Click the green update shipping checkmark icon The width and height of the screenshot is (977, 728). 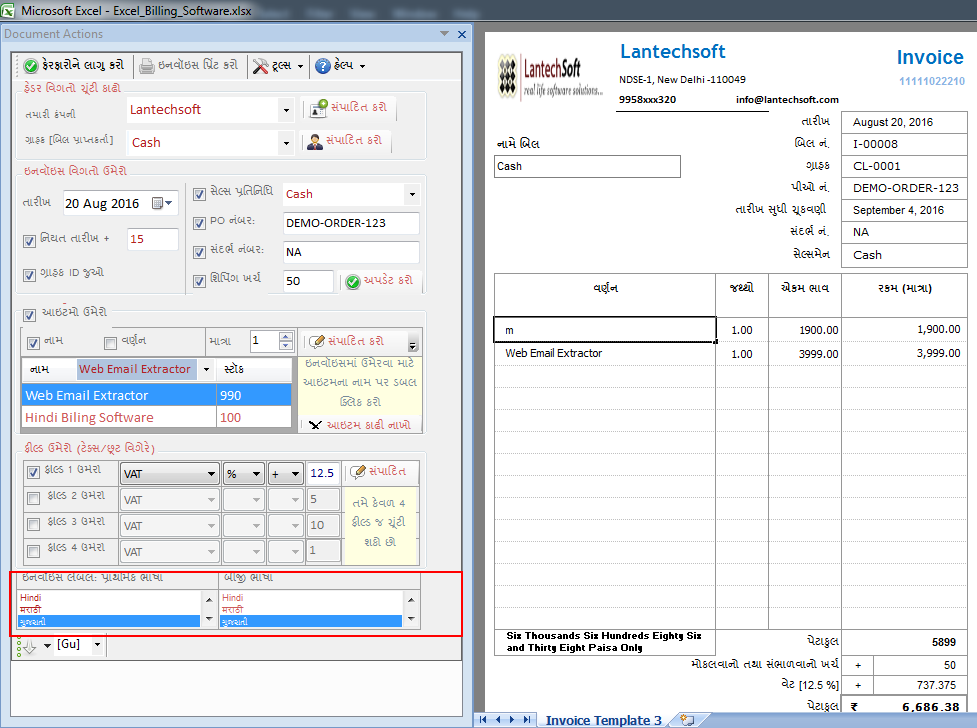click(353, 282)
